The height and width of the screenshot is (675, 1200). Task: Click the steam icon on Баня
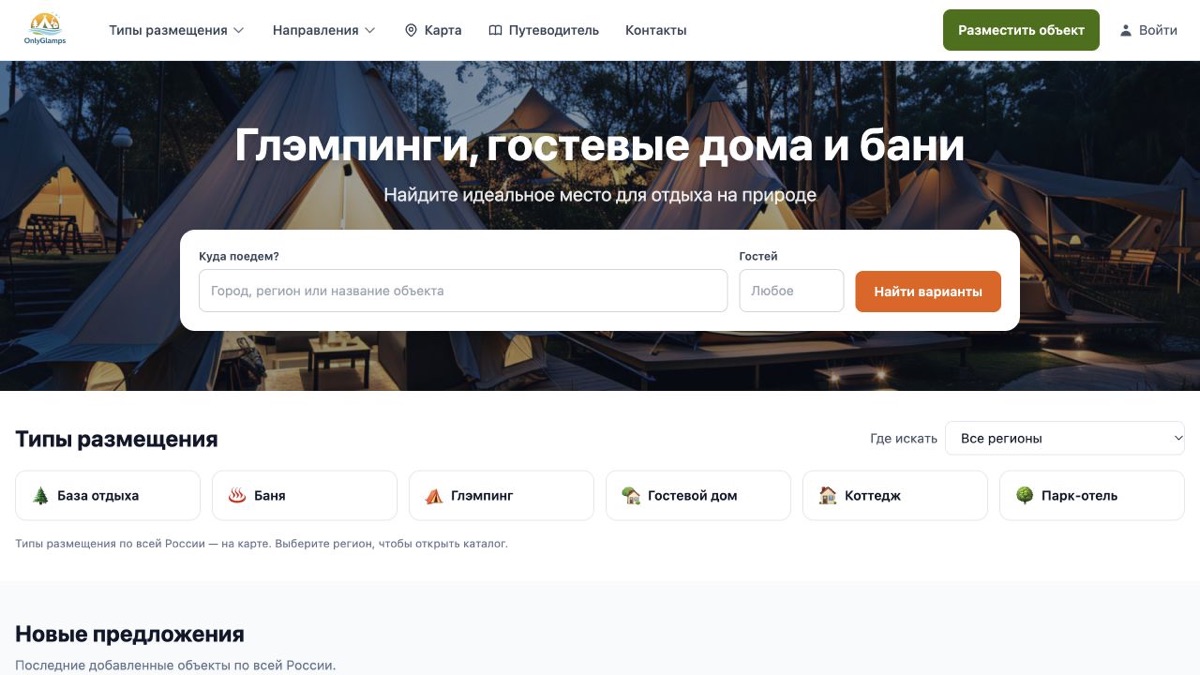coord(237,496)
